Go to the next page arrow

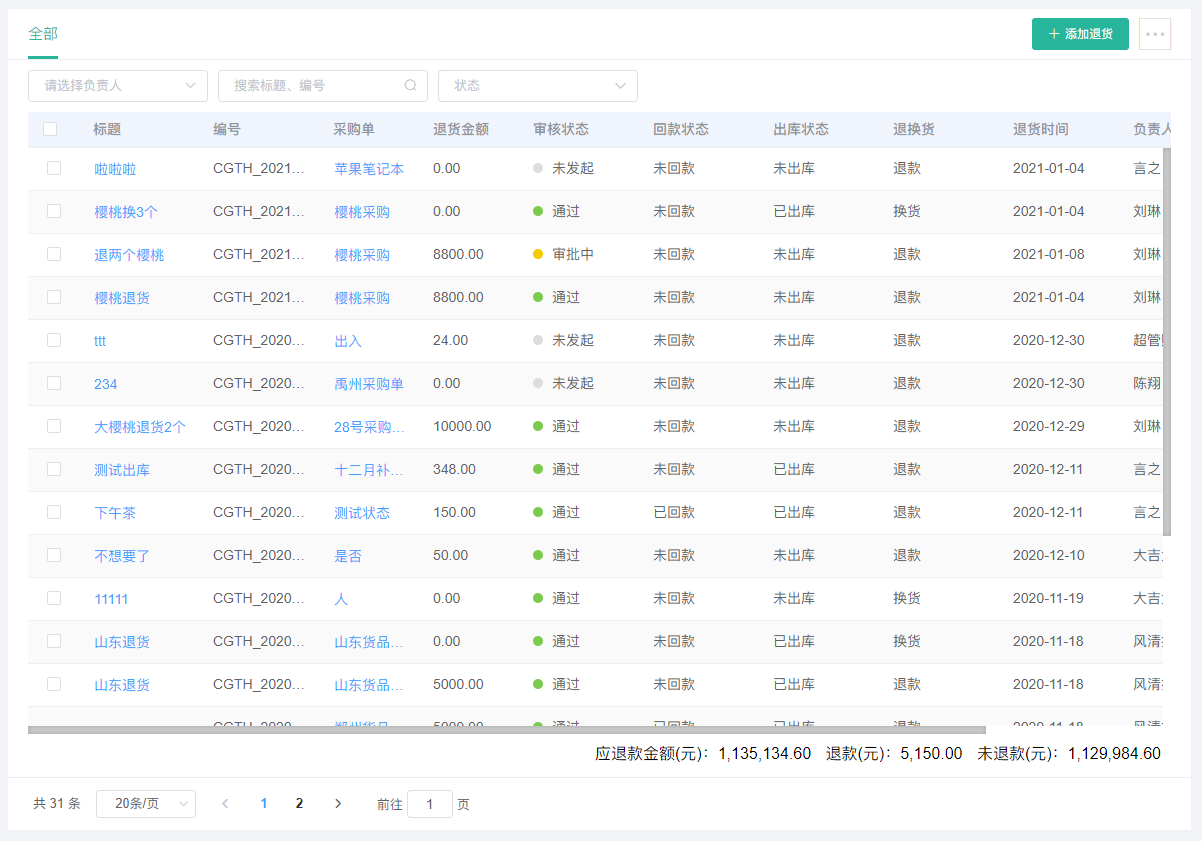[x=338, y=803]
